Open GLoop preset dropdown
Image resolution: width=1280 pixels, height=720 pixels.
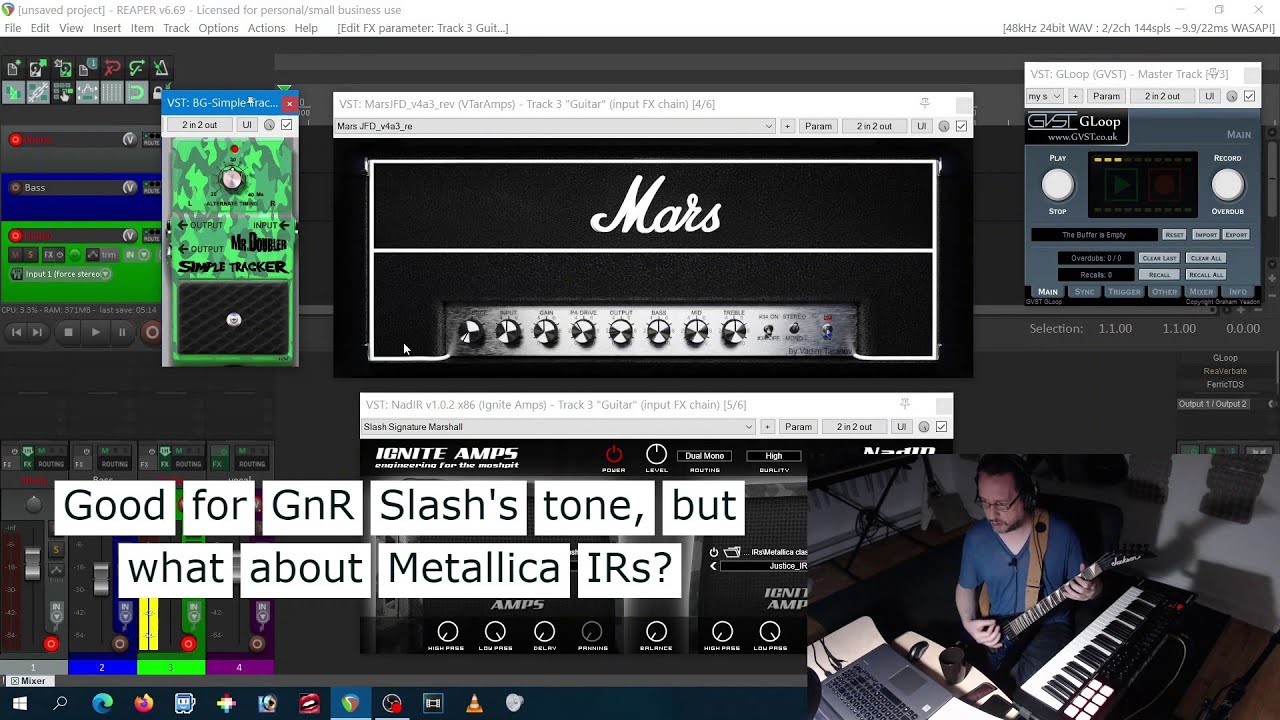click(1045, 96)
